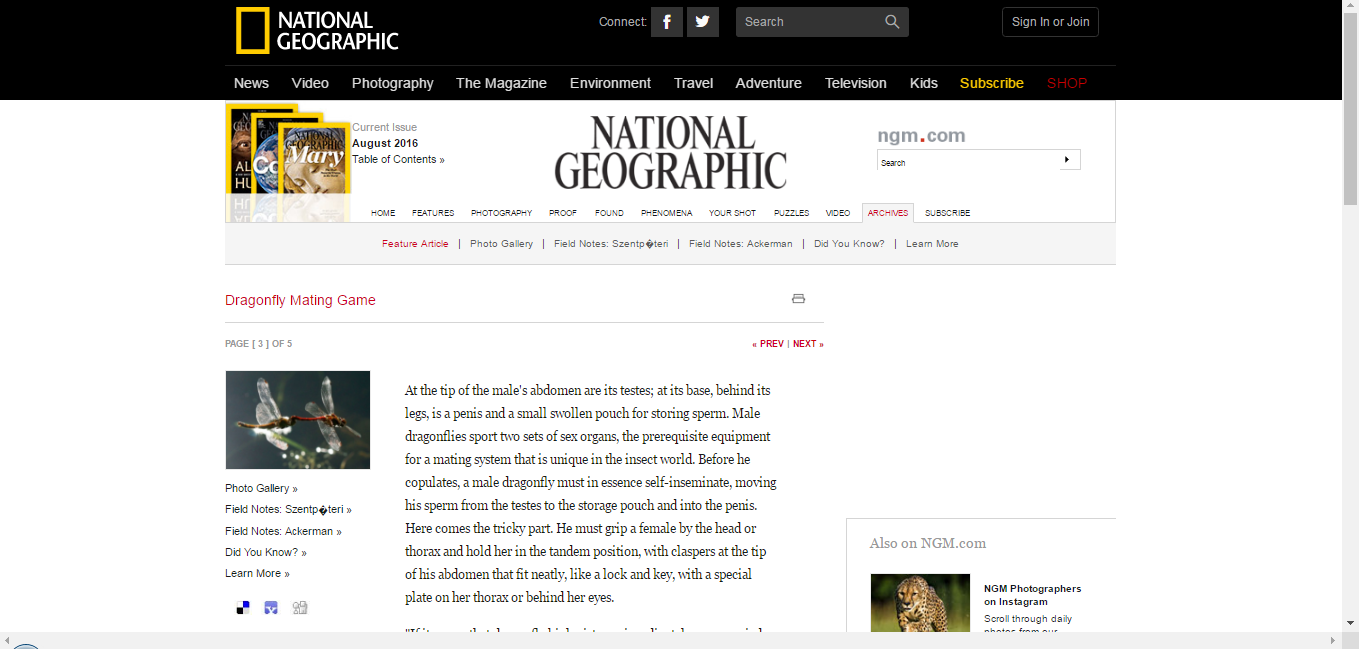Open the Facebook connect icon

click(667, 22)
